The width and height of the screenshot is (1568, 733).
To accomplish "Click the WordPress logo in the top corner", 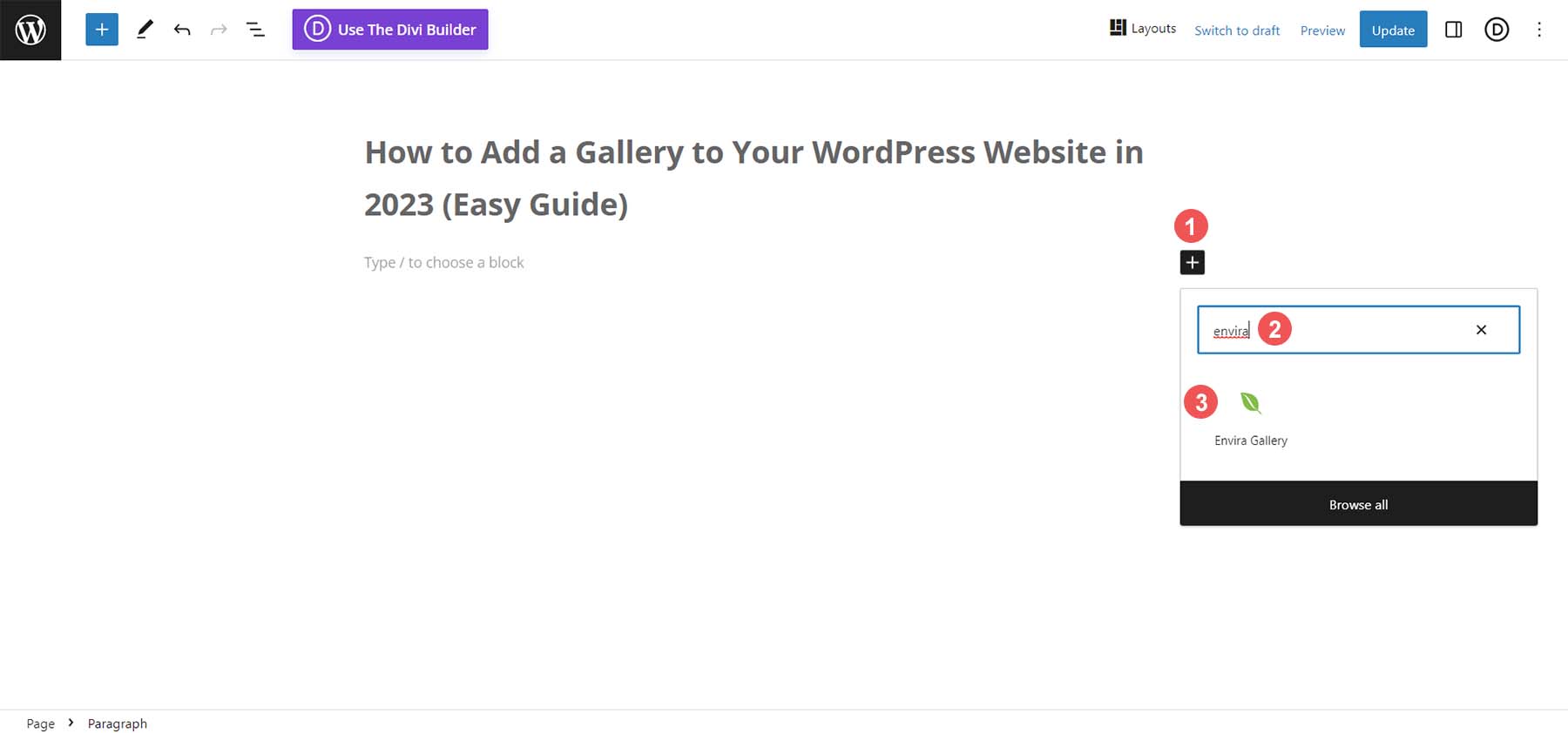I will coord(30,29).
